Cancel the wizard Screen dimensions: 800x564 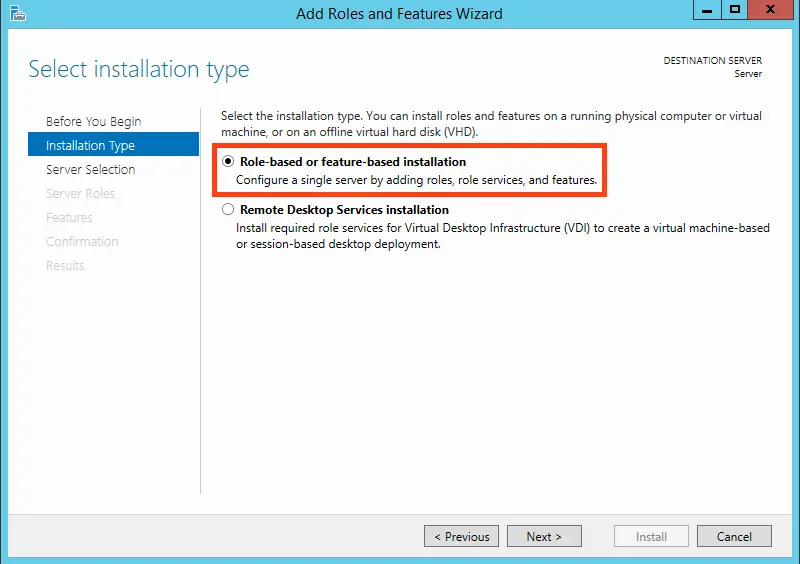coord(734,536)
